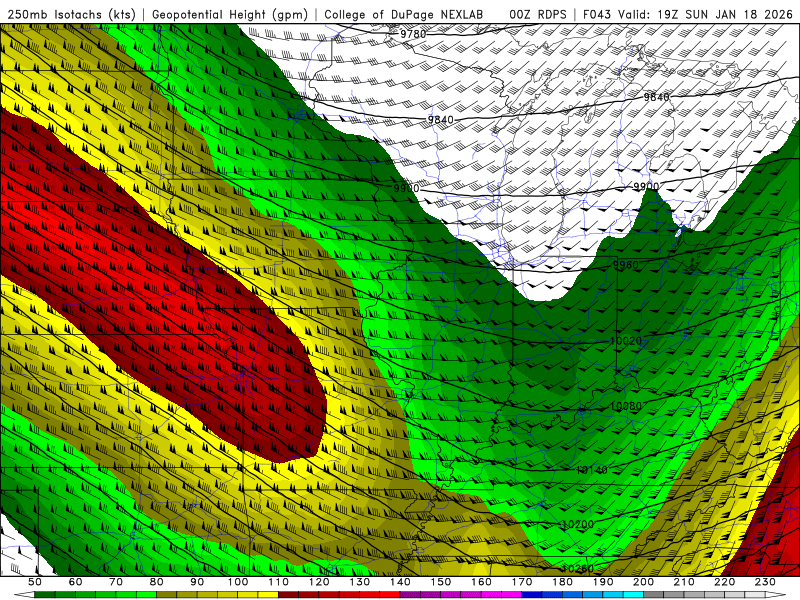
Task: Click the 70 knot colorbar label
Action: (116, 582)
